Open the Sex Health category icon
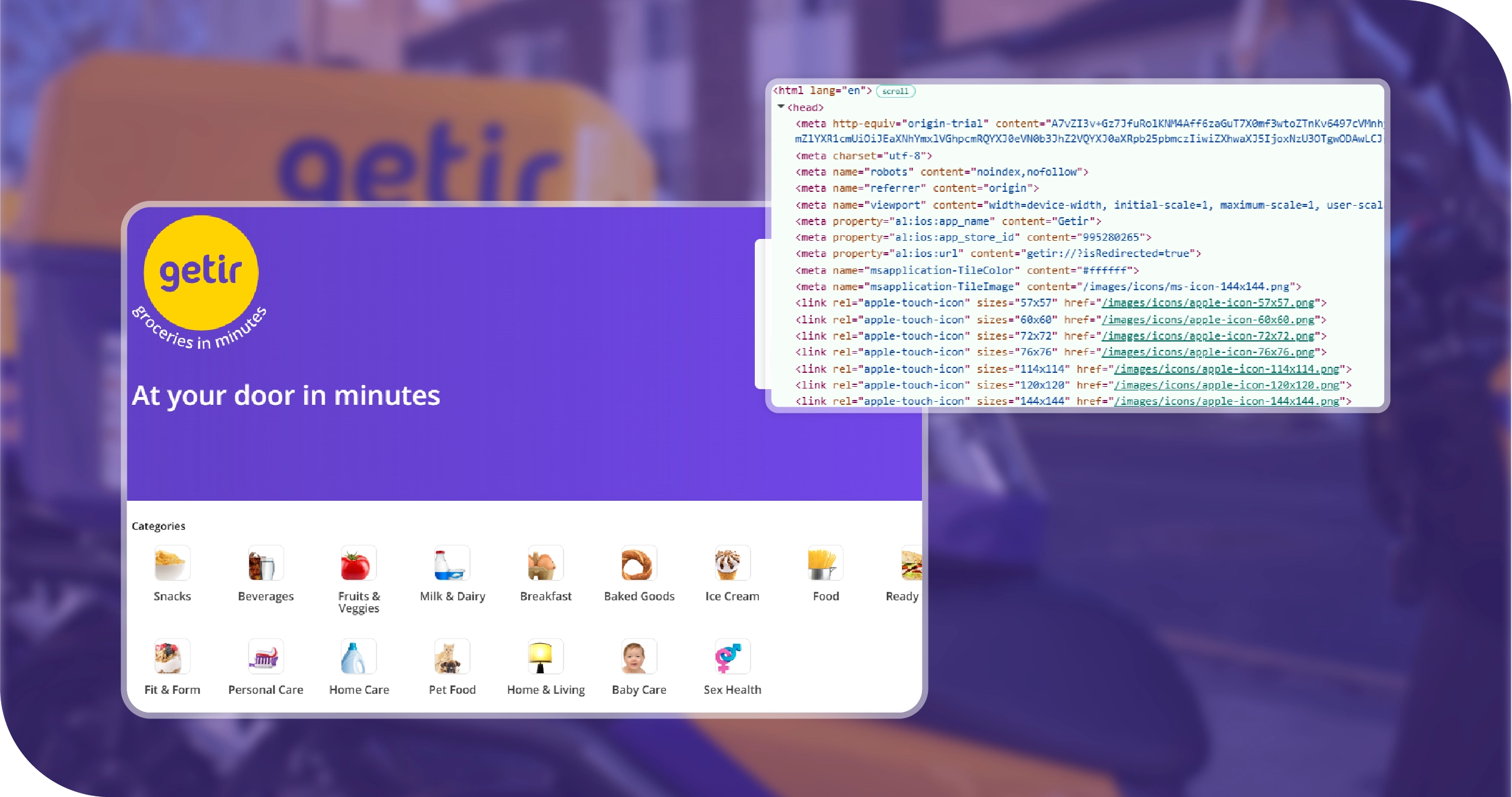Viewport: 1512px width, 797px height. [732, 657]
